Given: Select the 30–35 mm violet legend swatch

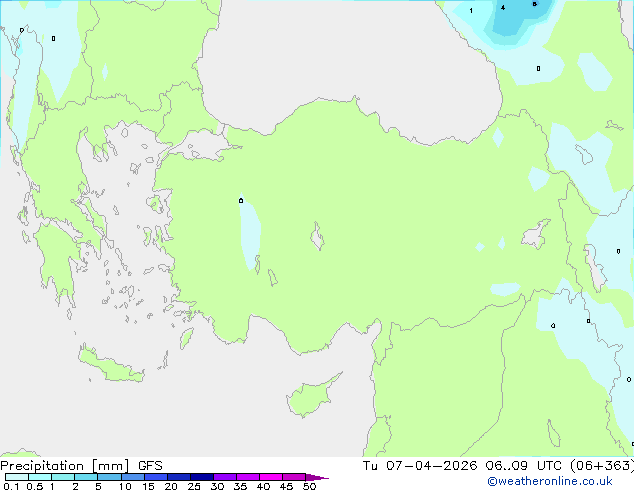Looking at the screenshot, I should 225,477.
